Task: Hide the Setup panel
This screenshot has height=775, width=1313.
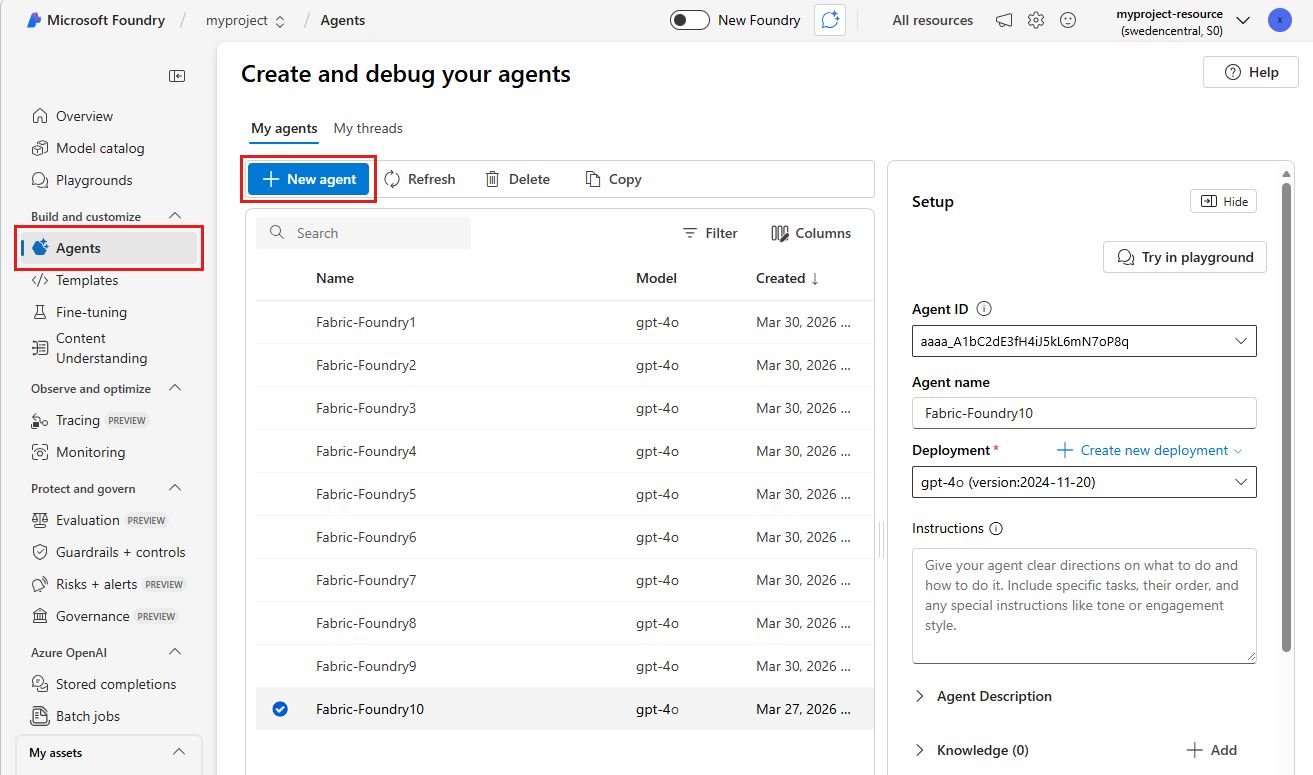Action: pyautogui.click(x=1223, y=201)
